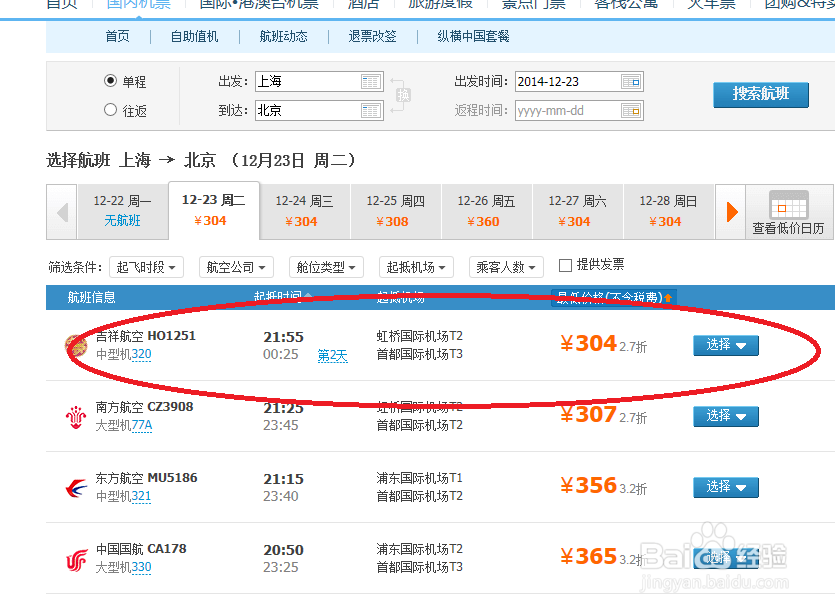Sort by 起抵时间 column arrow
This screenshot has height=611, width=835.
coord(308,295)
